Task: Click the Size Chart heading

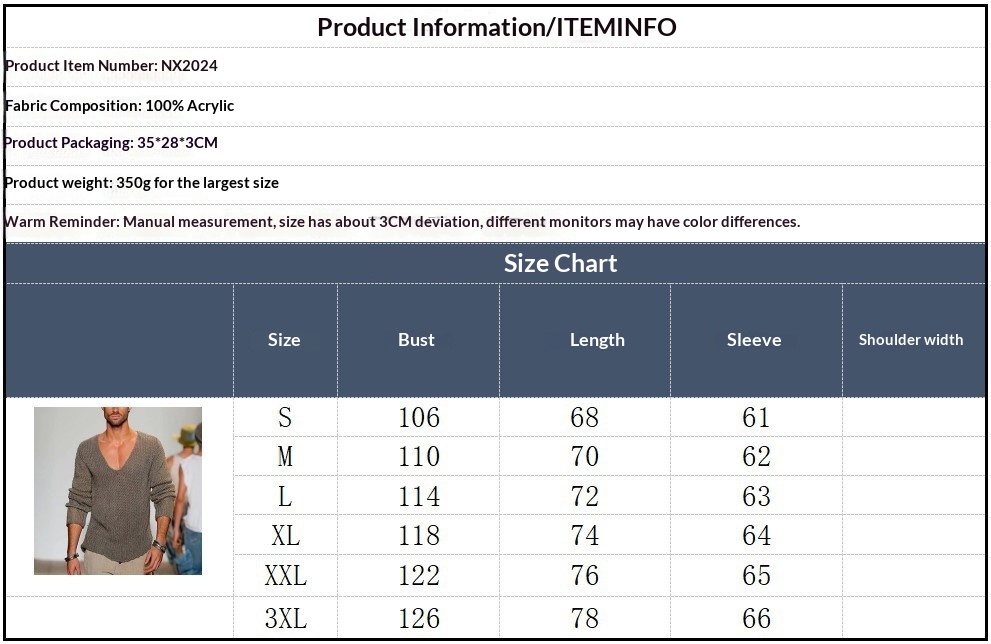Action: [560, 263]
